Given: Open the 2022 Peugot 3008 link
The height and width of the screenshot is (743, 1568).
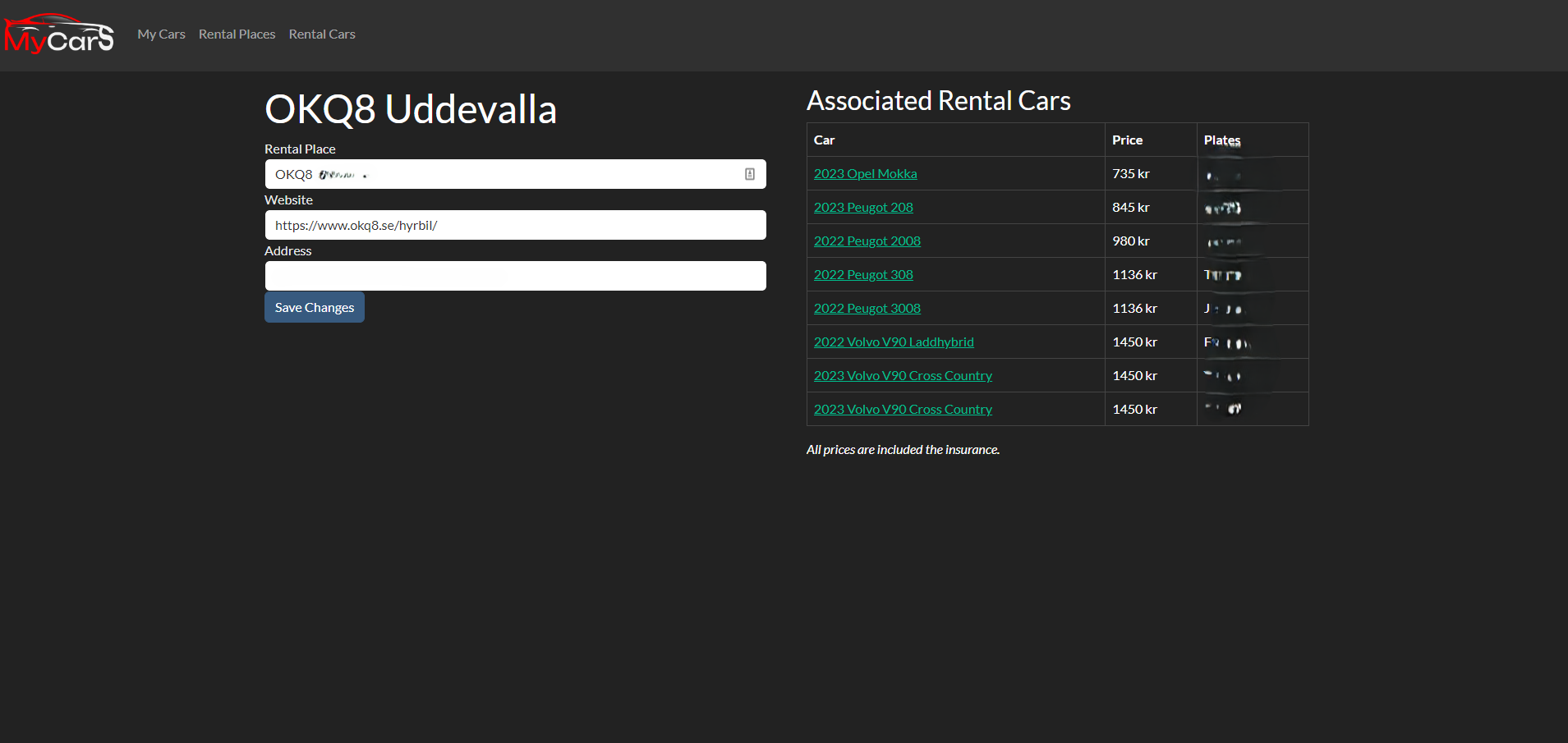Looking at the screenshot, I should coord(867,309).
